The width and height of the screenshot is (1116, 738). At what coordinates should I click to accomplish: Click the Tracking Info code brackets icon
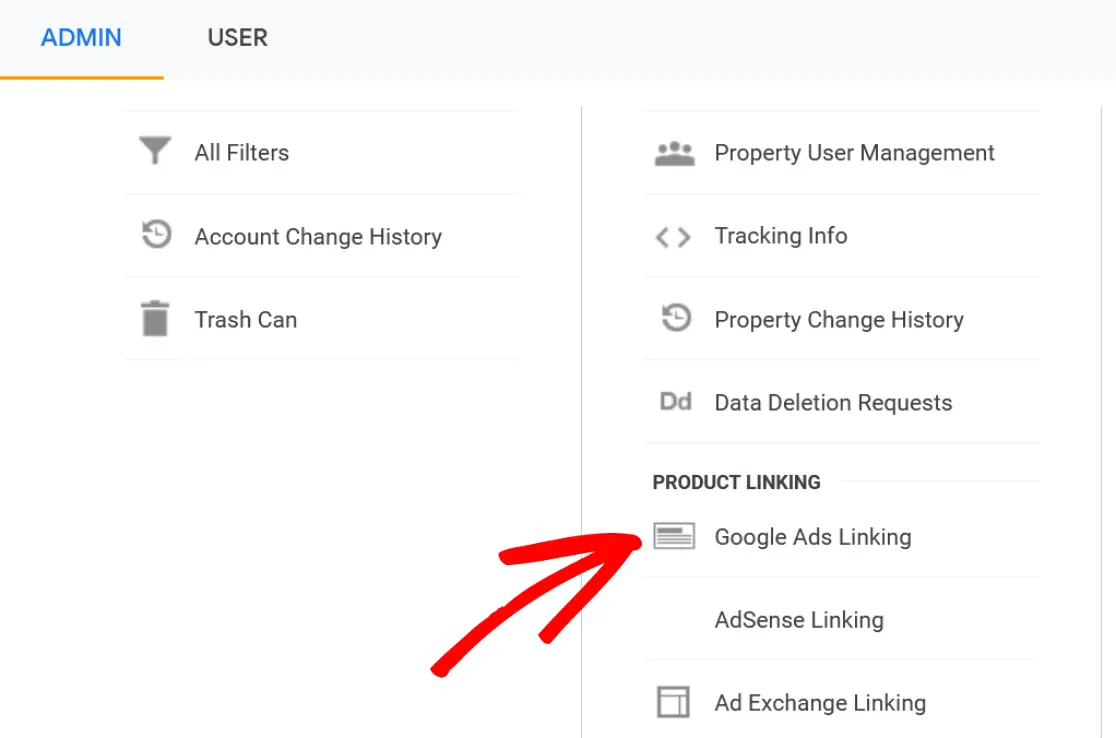point(673,237)
